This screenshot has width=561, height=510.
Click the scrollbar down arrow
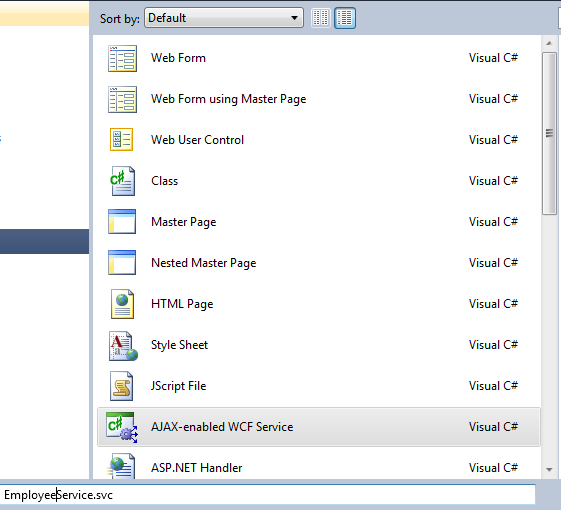pos(549,470)
